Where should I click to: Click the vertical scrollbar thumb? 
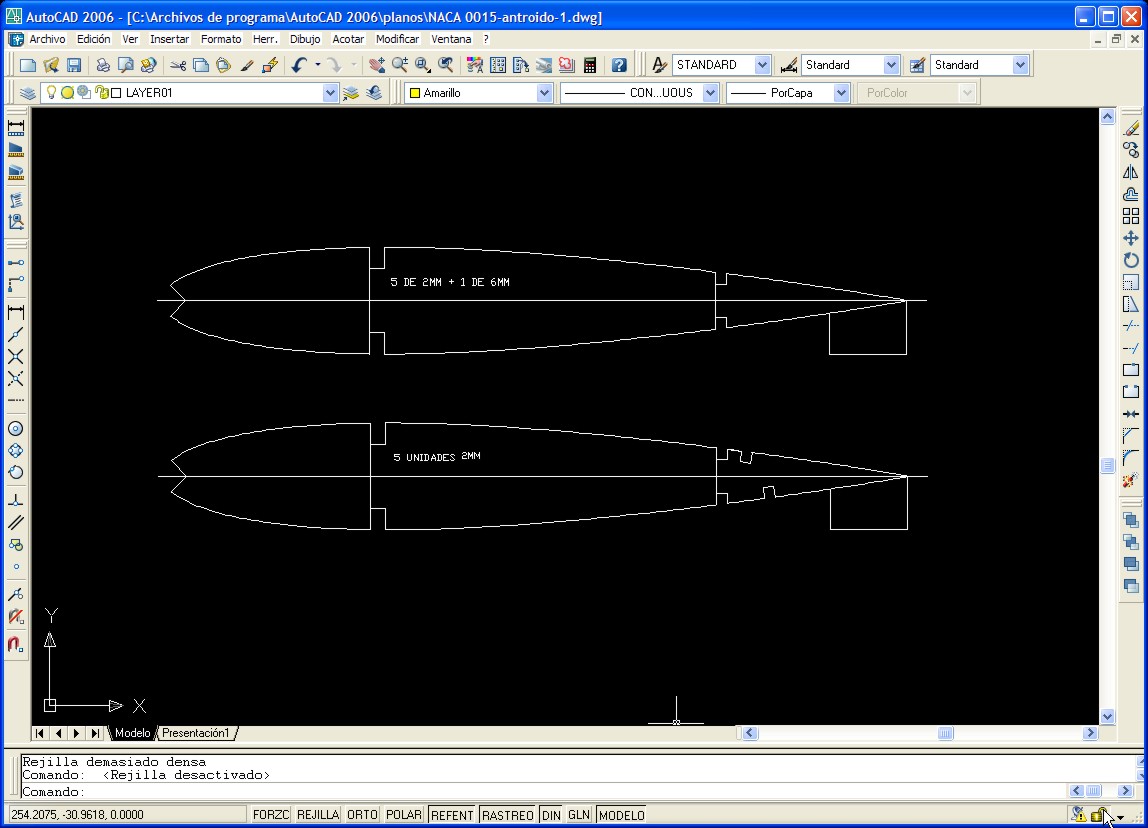tap(1107, 466)
